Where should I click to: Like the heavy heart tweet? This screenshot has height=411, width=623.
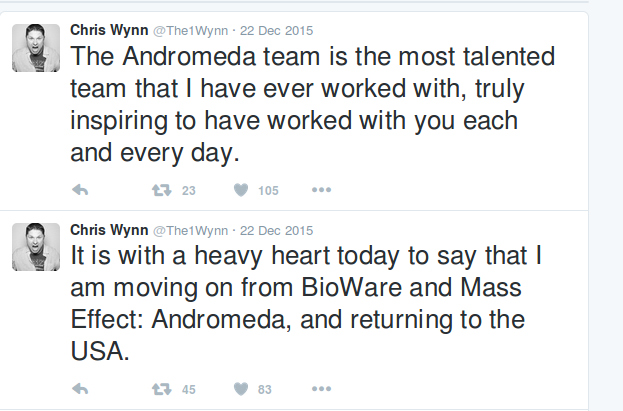click(240, 389)
